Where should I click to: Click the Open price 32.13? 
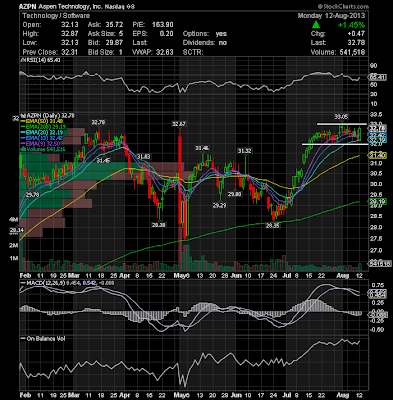tap(70, 25)
